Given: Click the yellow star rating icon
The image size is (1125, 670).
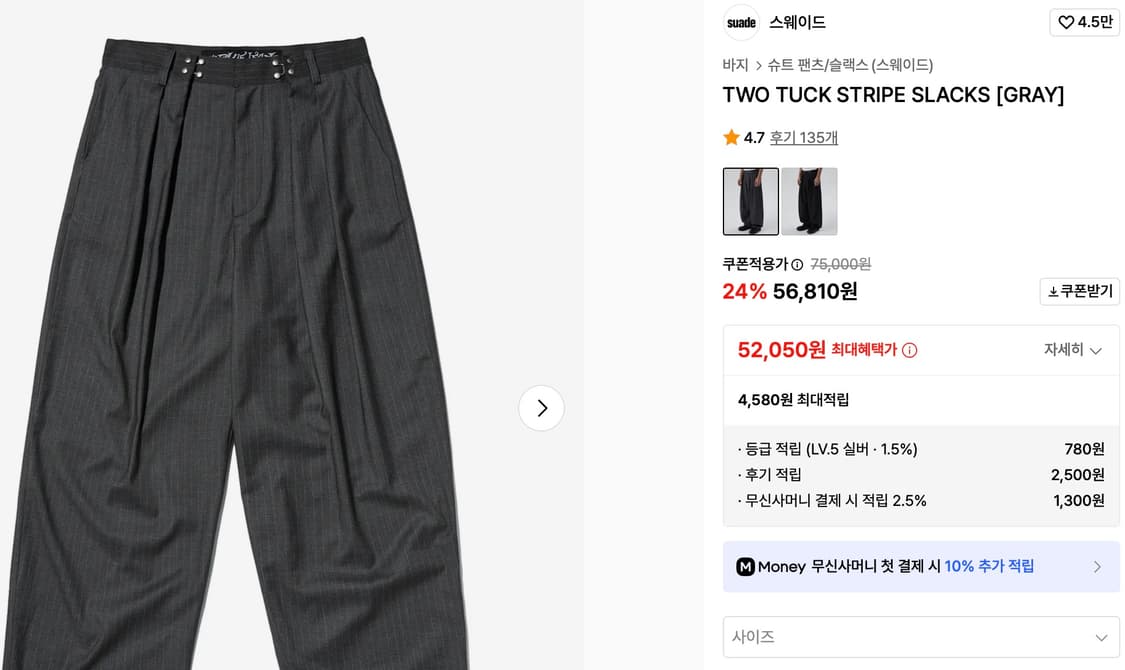Looking at the screenshot, I should click(x=731, y=137).
